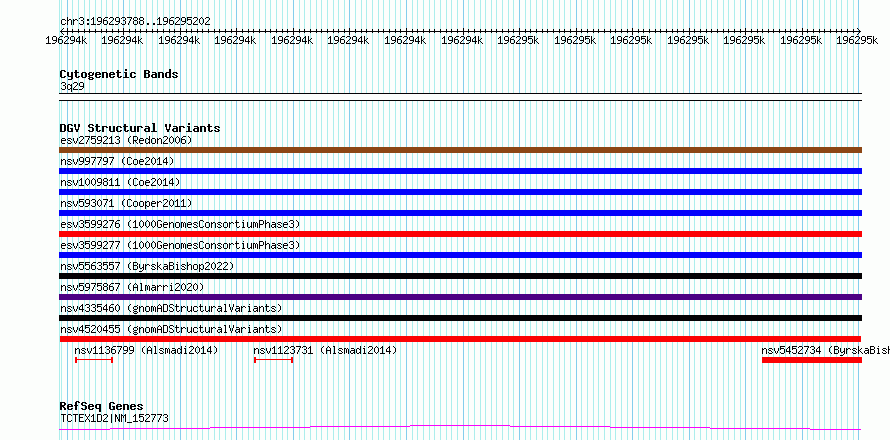
Task: Click the esv2759213 (Redon2006) label
Action: point(126,140)
